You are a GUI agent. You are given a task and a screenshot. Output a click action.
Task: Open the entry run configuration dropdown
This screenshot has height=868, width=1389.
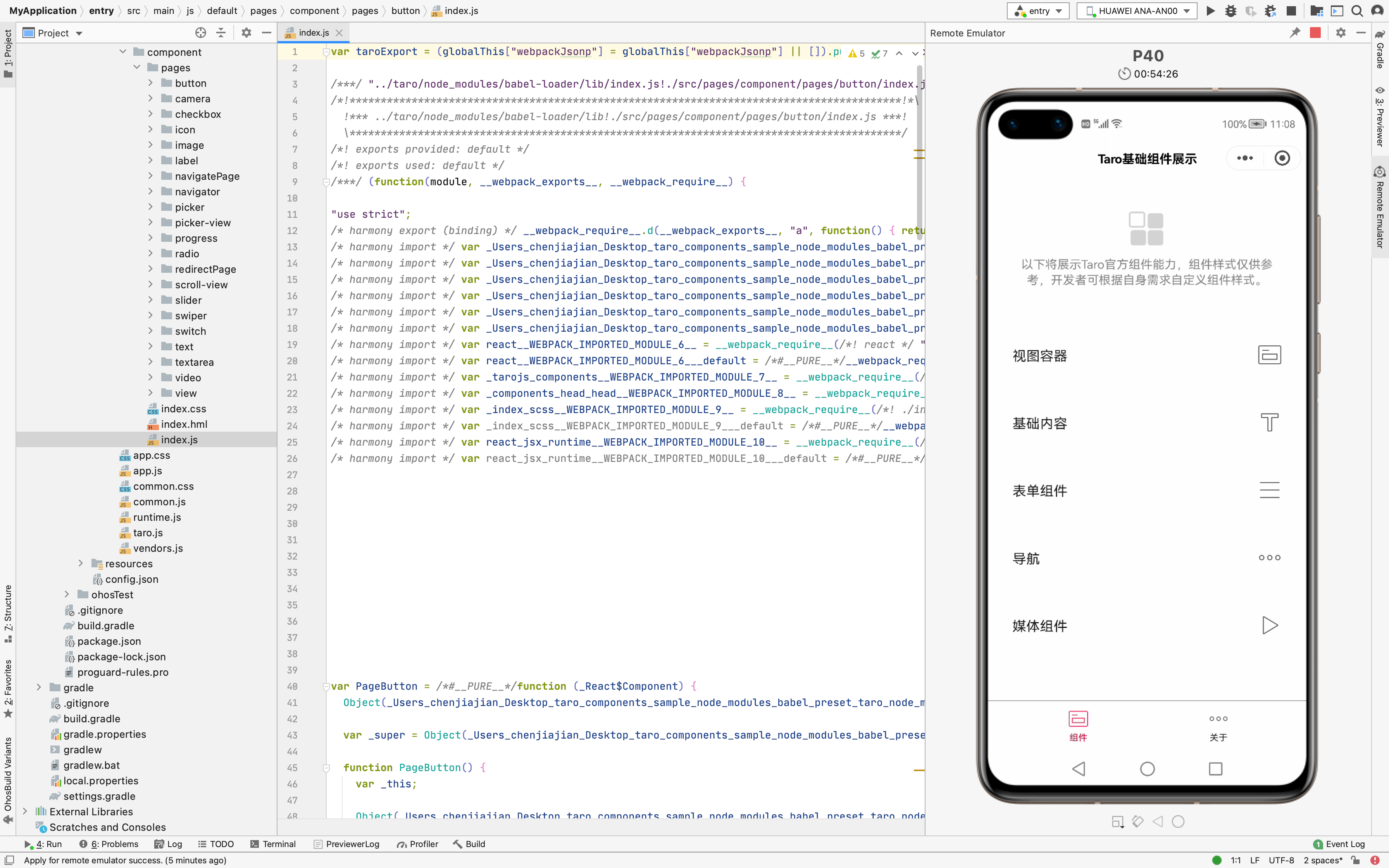[x=1038, y=11]
